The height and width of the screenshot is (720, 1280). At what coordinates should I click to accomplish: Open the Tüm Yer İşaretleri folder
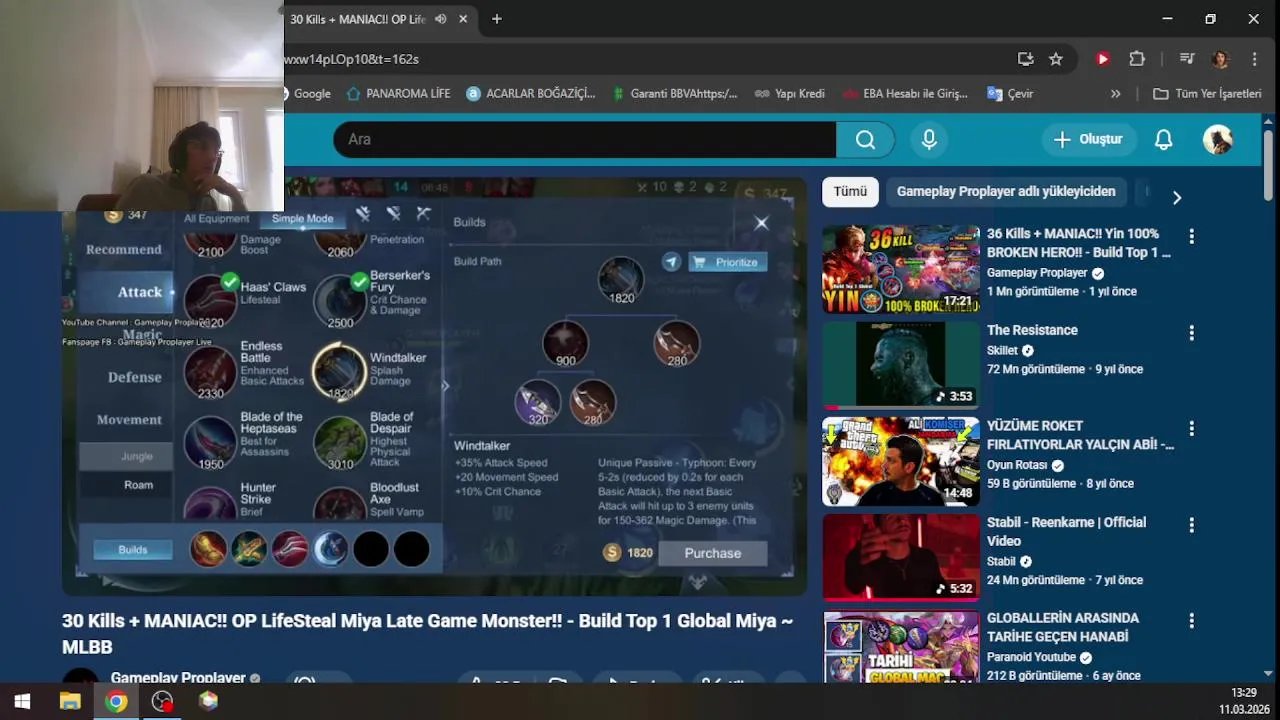(x=1207, y=94)
